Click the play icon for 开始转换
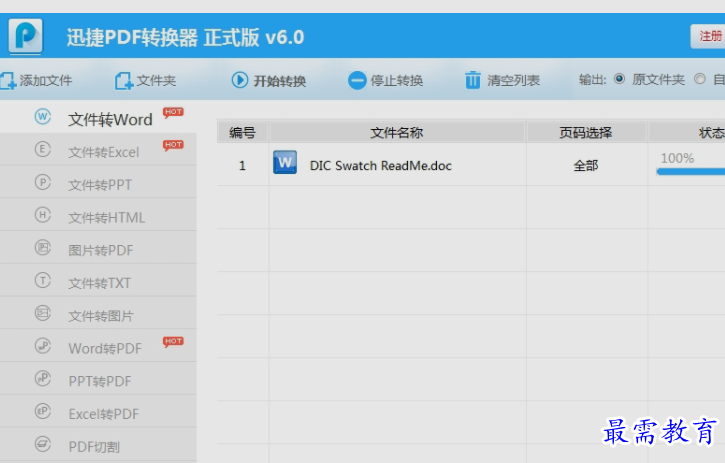 pyautogui.click(x=240, y=80)
